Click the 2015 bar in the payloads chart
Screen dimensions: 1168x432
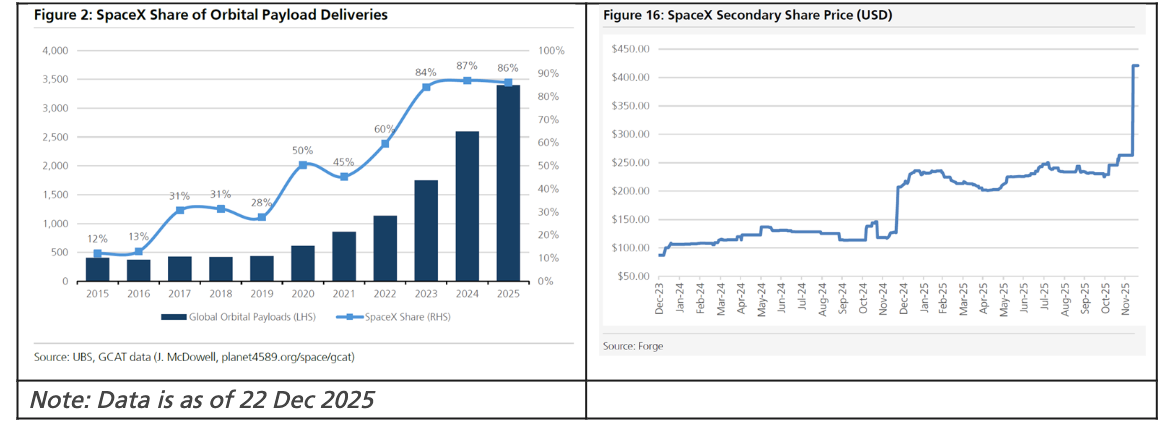pyautogui.click(x=97, y=270)
